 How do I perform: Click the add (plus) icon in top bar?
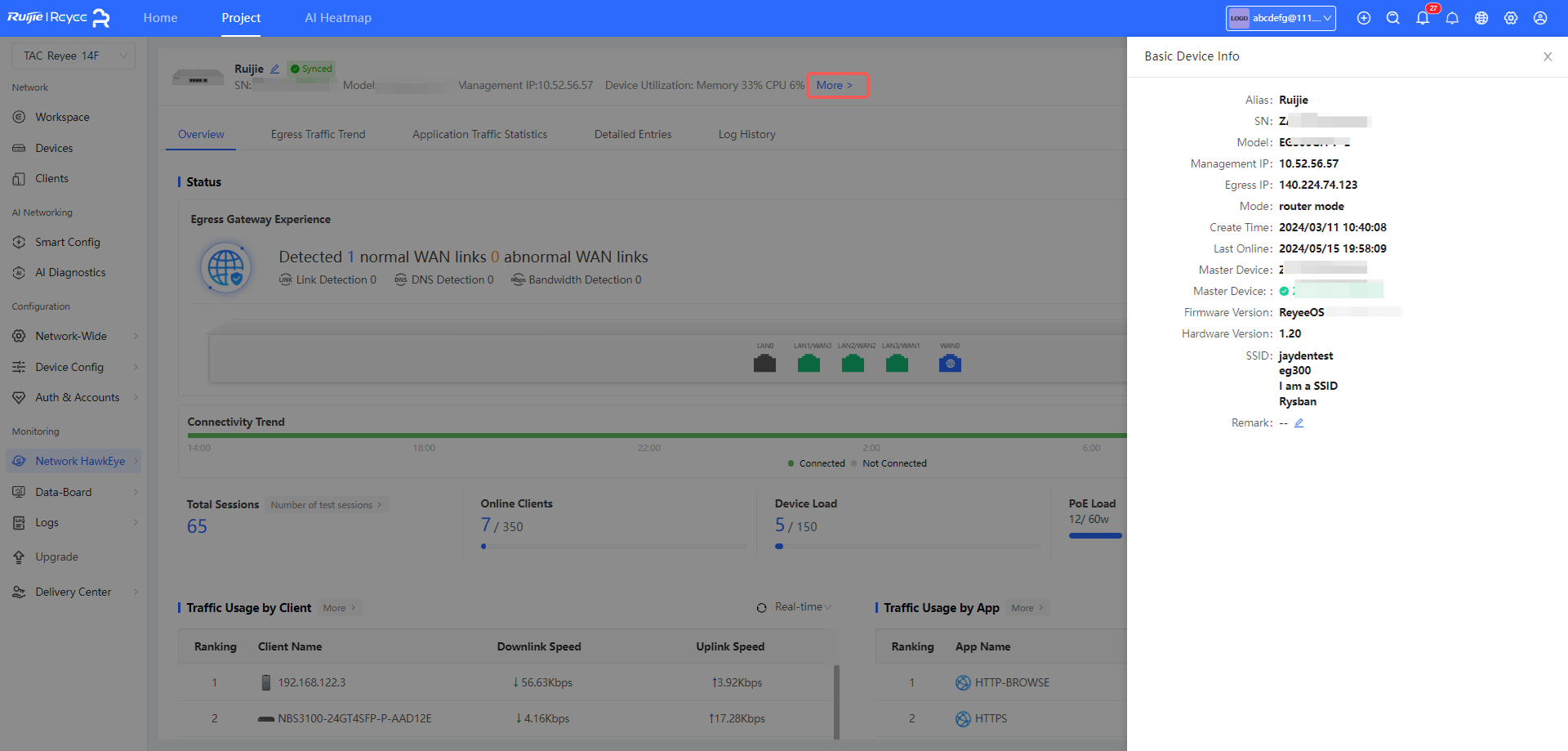click(1364, 18)
